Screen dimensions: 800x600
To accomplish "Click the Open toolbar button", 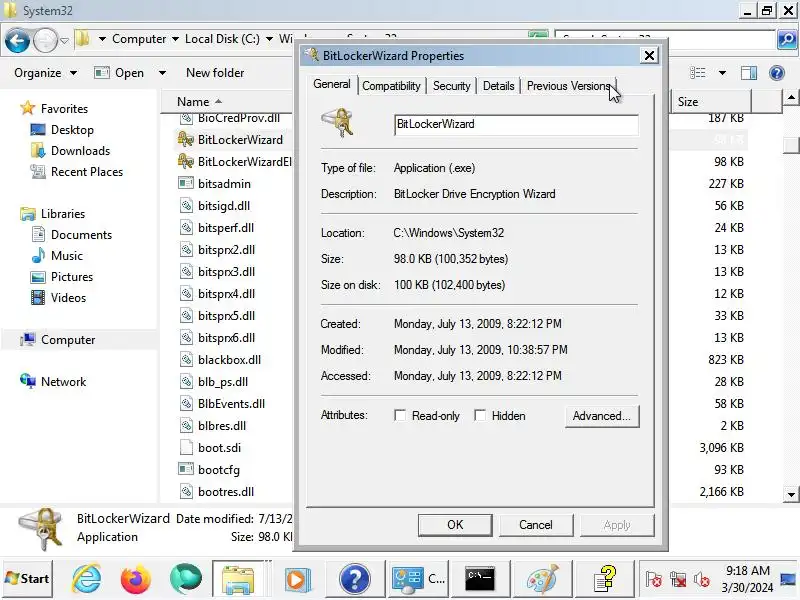I will pyautogui.click(x=119, y=73).
